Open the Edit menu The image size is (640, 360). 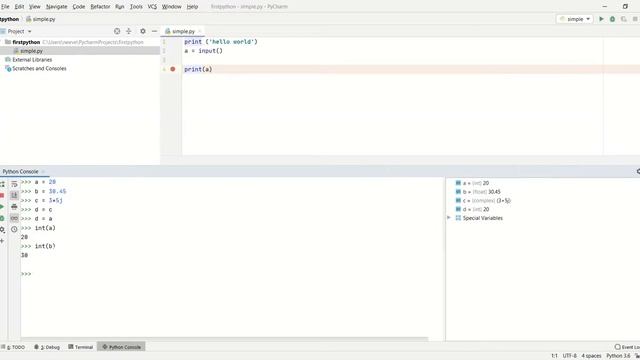click(x=19, y=7)
